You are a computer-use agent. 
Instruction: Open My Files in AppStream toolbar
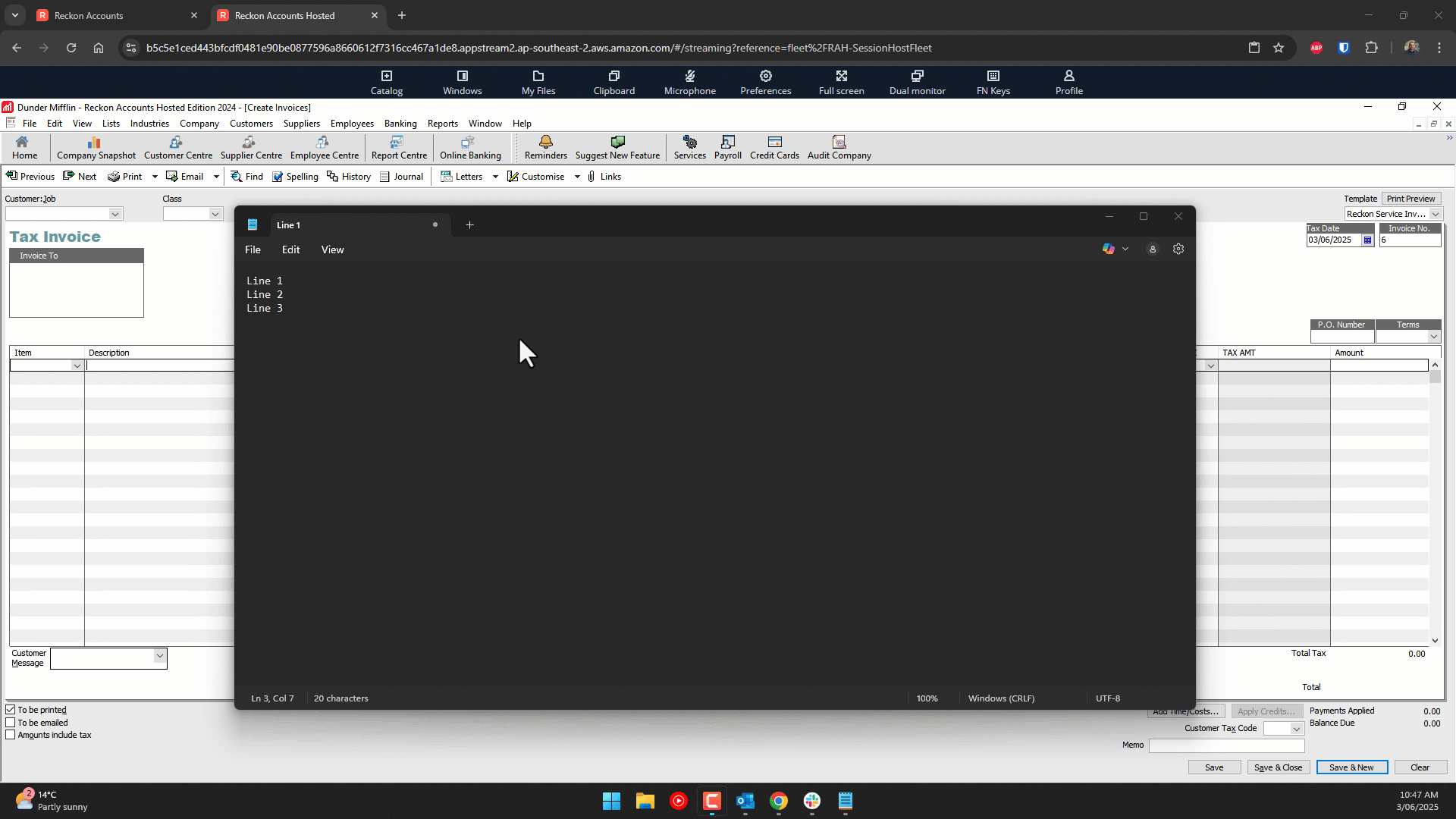pos(538,83)
